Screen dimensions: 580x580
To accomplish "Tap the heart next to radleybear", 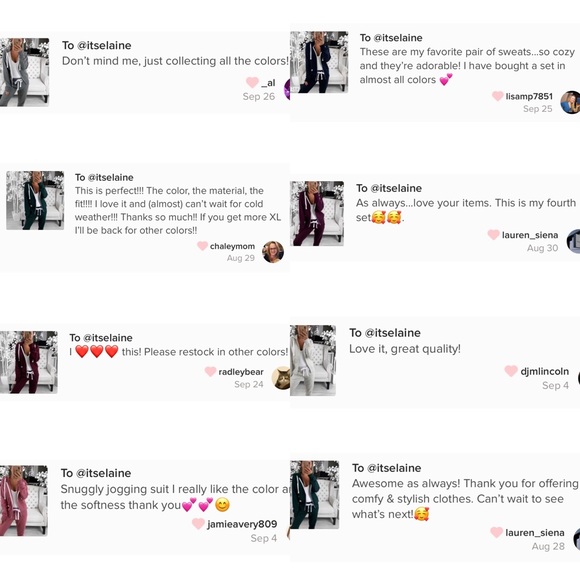I will tap(210, 371).
